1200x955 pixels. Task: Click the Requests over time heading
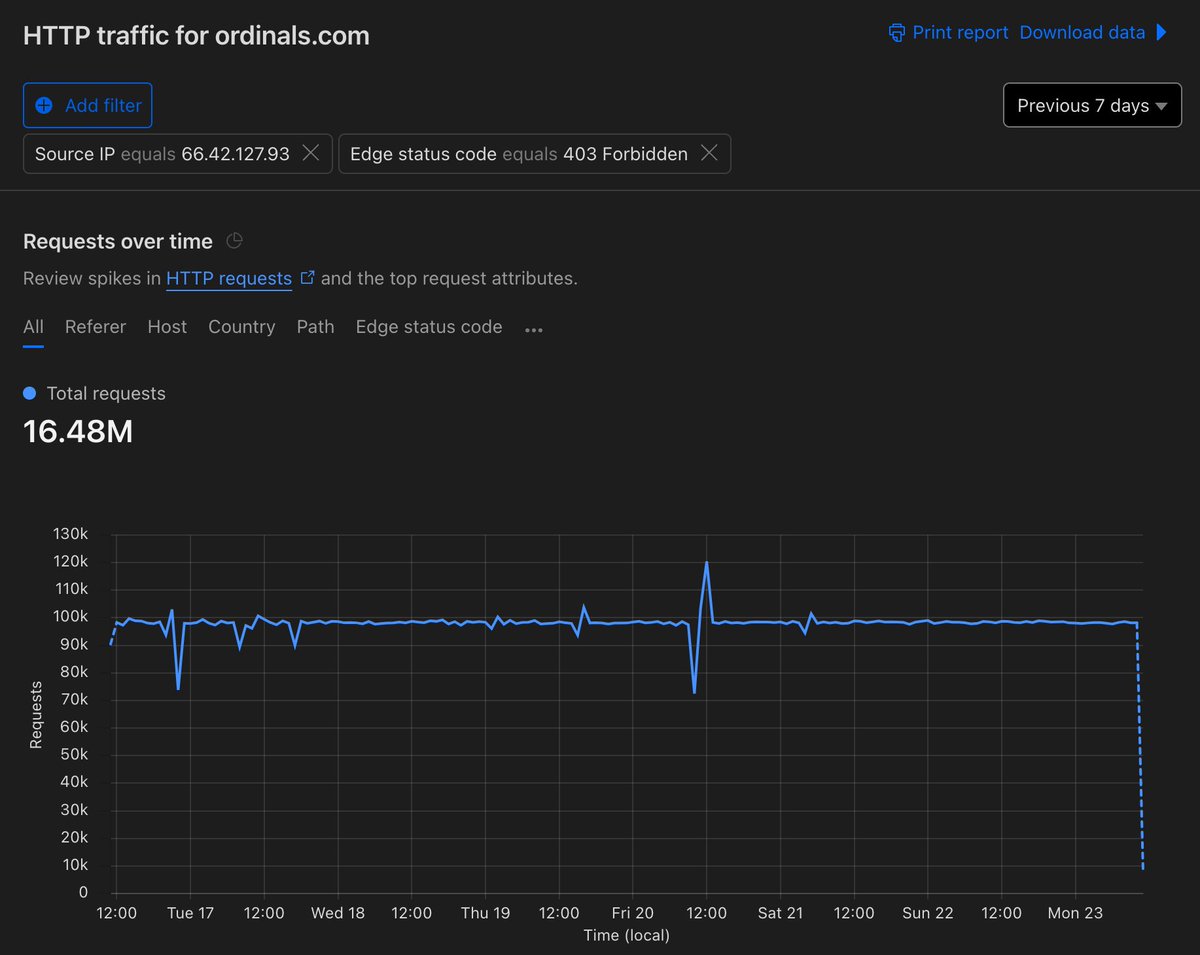[118, 241]
